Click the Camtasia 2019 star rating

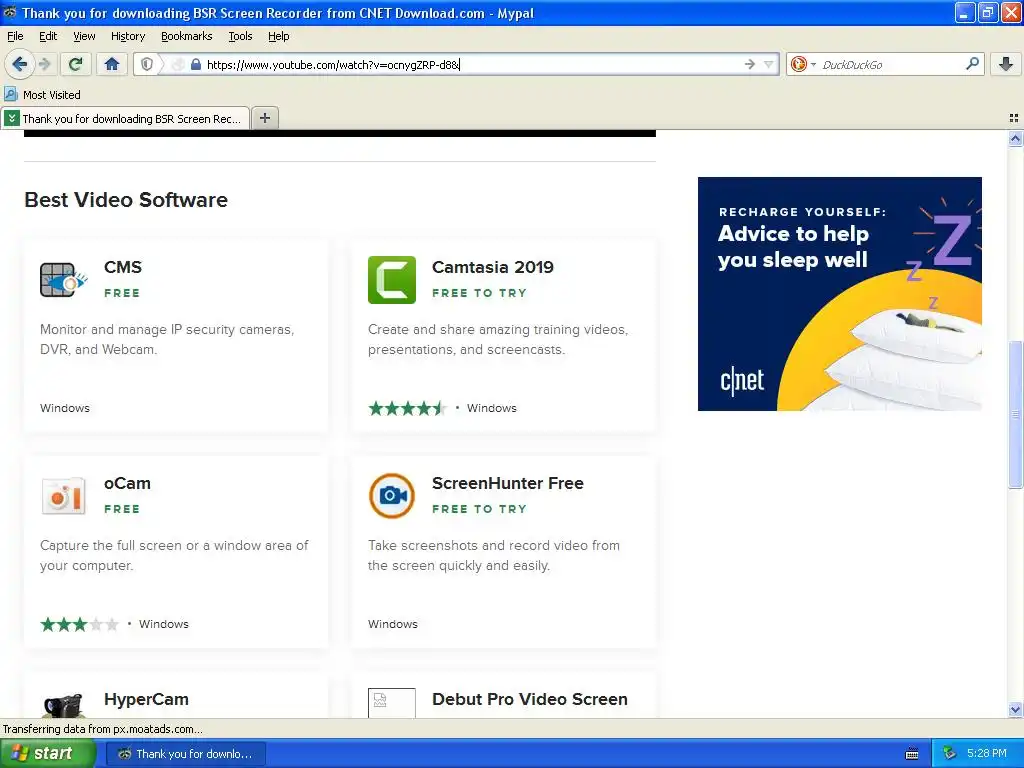[x=407, y=408]
